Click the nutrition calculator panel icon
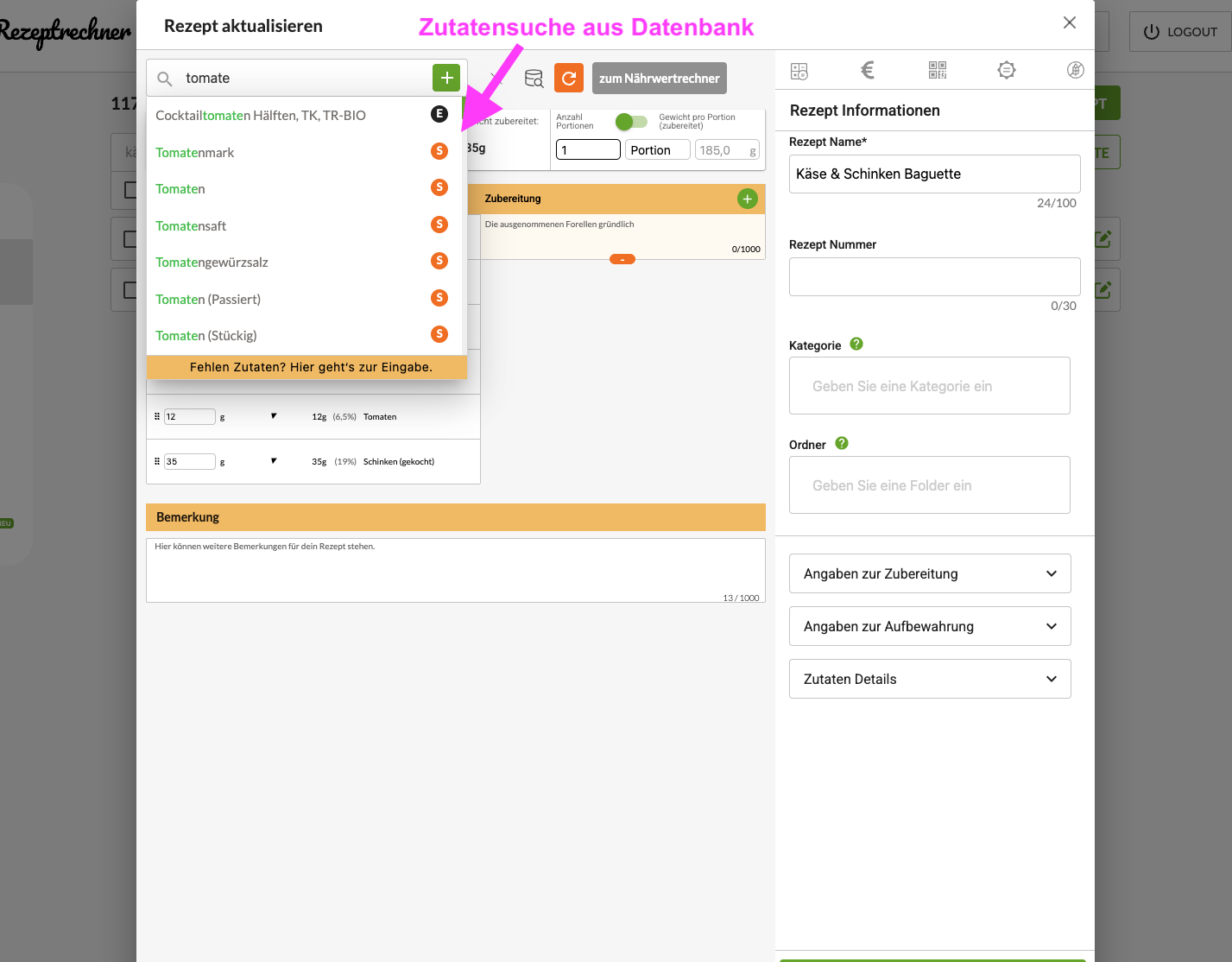 [799, 72]
